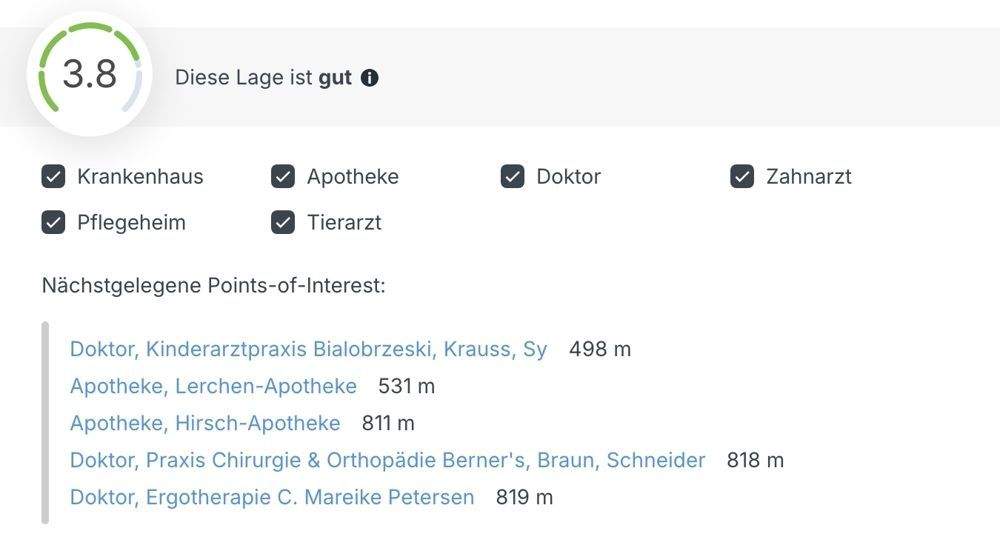Click the 531 m distance label
Viewport: 1000px width, 548px height.
407,386
